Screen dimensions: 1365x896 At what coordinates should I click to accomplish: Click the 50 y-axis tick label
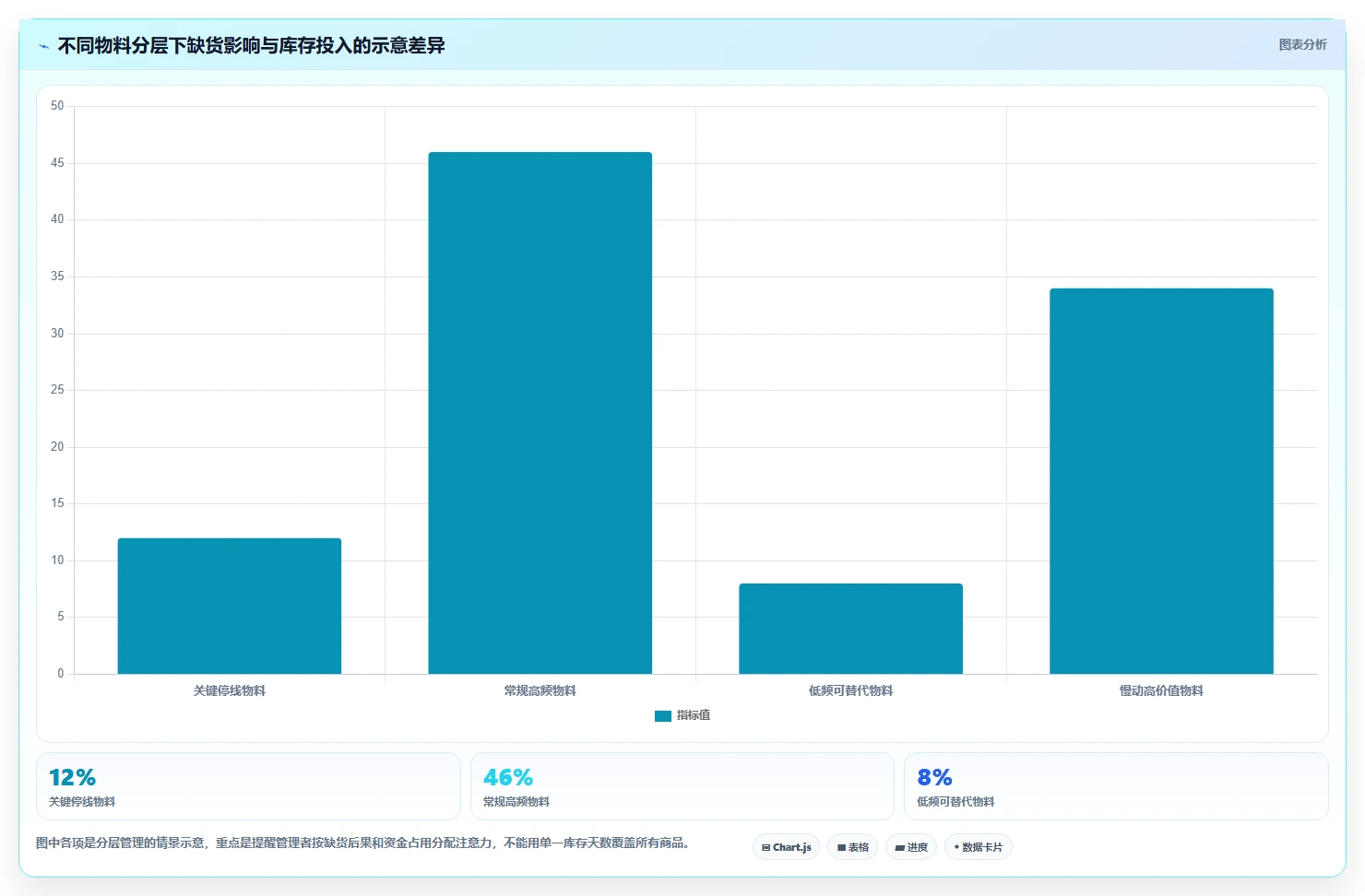tap(57, 106)
